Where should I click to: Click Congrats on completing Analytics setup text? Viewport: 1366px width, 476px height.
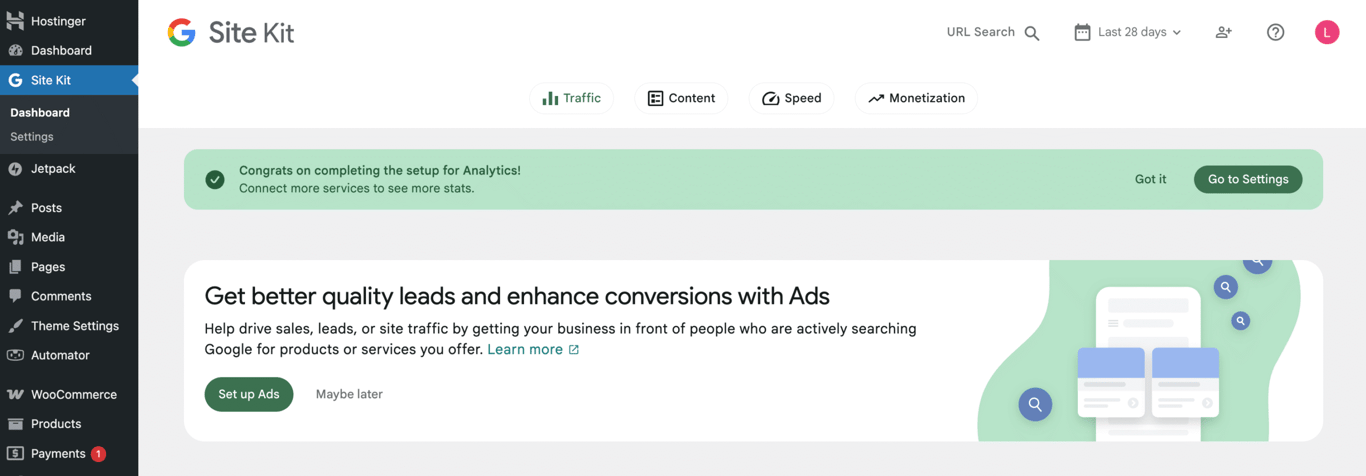pos(380,171)
